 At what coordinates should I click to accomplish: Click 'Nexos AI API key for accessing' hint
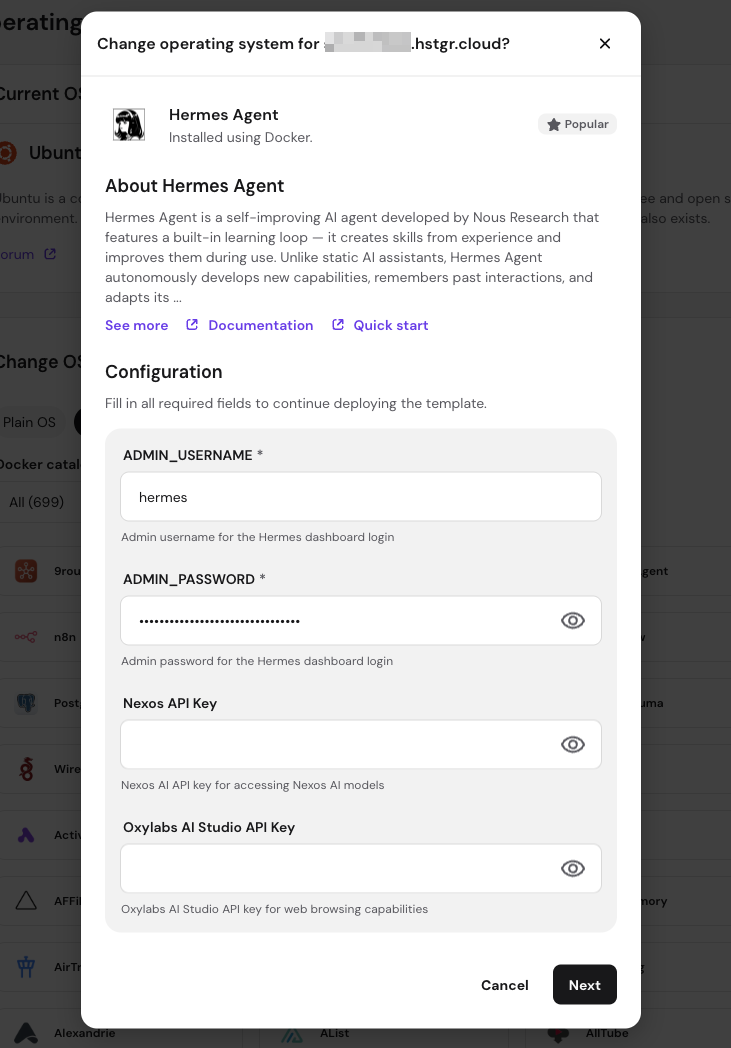coord(253,785)
